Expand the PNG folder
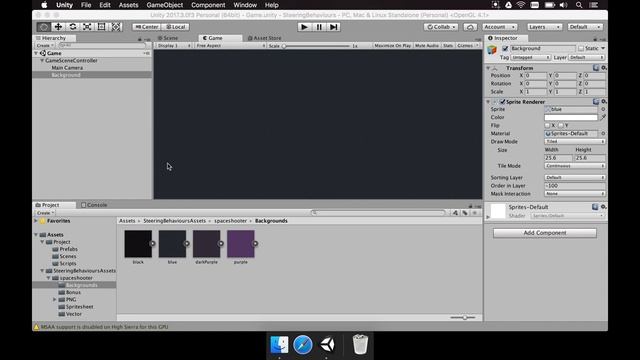Viewport: 640px width, 360px height. click(x=55, y=300)
